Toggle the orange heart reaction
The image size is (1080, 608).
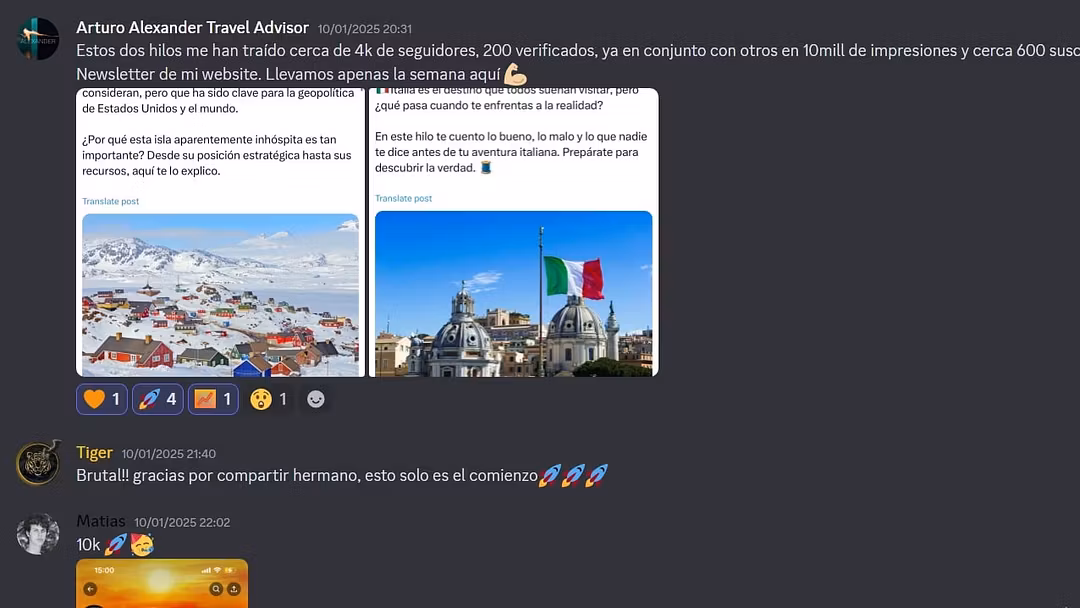(x=101, y=399)
